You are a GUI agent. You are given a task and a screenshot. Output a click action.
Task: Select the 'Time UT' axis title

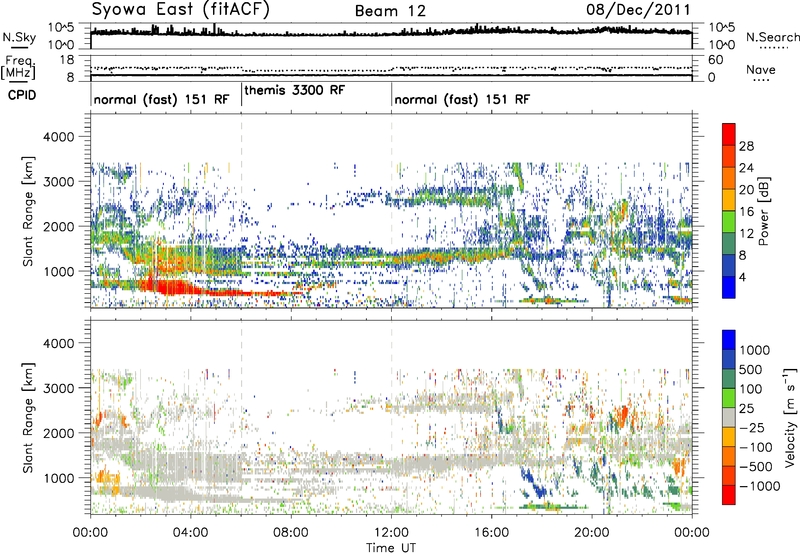point(391,548)
